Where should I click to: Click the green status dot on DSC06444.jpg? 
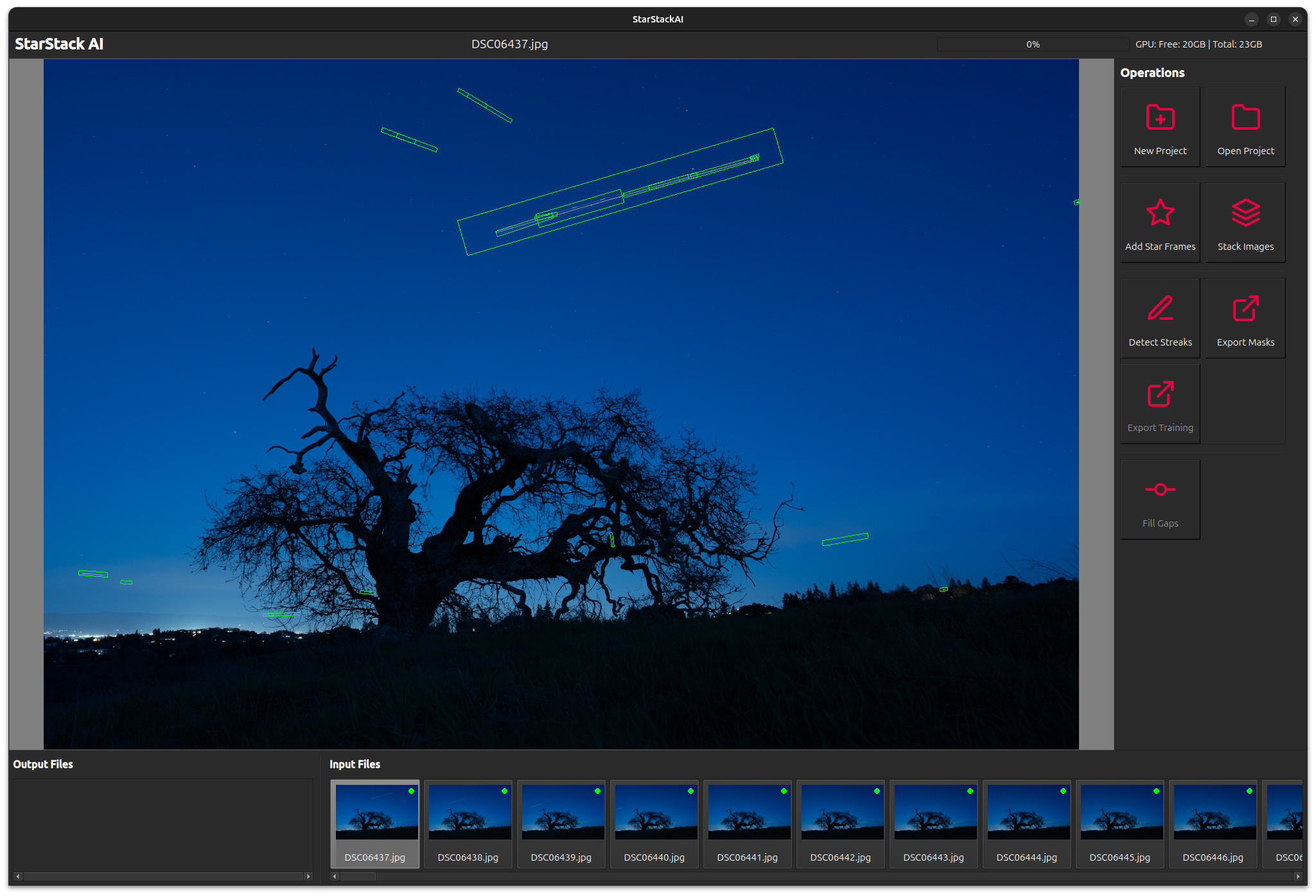(x=1063, y=791)
